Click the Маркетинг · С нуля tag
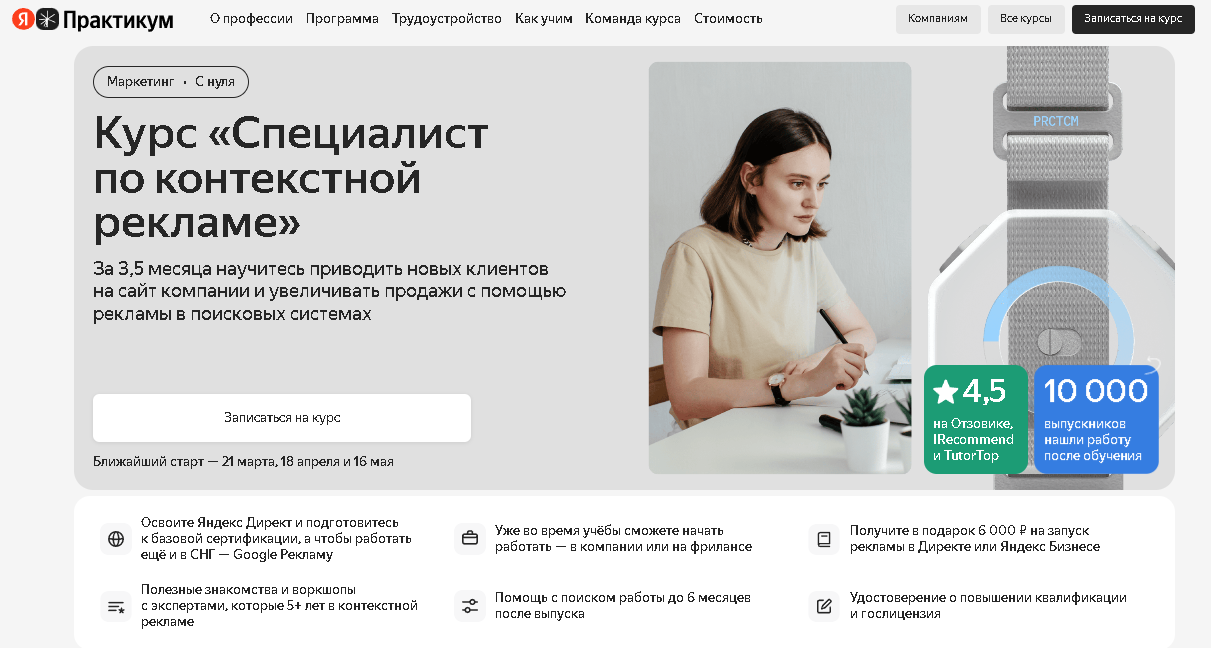1211x648 pixels. tap(171, 82)
